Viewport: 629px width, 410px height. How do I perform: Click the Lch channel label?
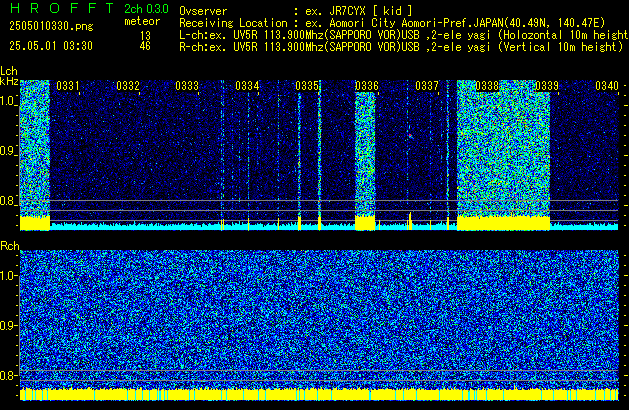9,71
